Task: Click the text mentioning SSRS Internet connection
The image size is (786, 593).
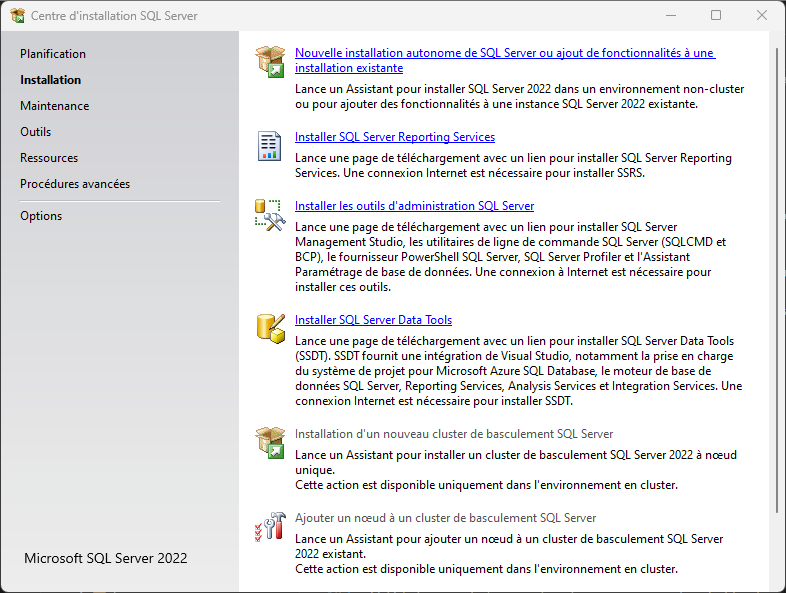Action: [x=513, y=165]
